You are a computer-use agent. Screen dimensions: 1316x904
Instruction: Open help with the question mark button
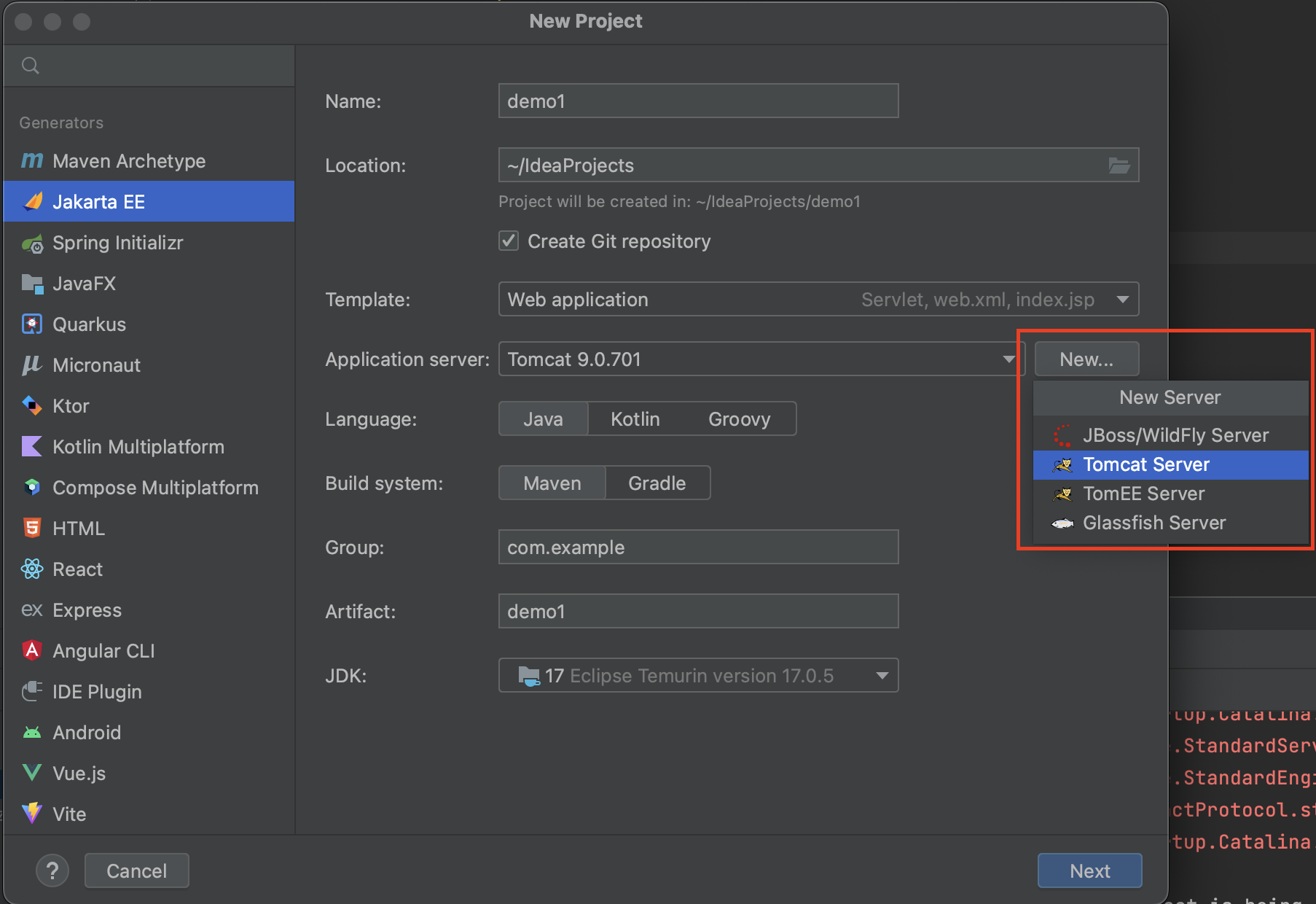coord(52,870)
